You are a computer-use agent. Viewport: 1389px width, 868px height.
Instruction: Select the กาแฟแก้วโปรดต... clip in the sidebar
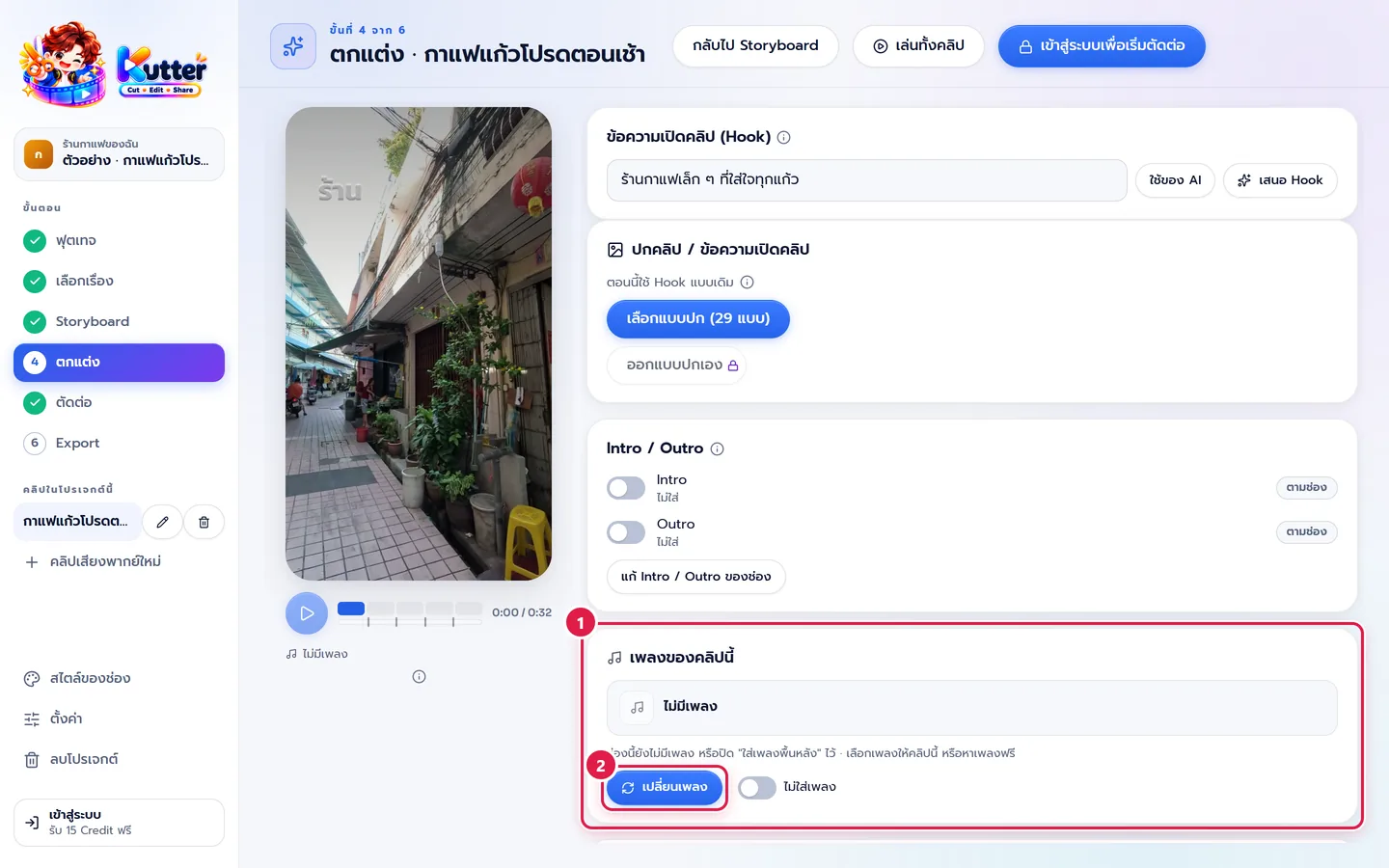tap(77, 522)
